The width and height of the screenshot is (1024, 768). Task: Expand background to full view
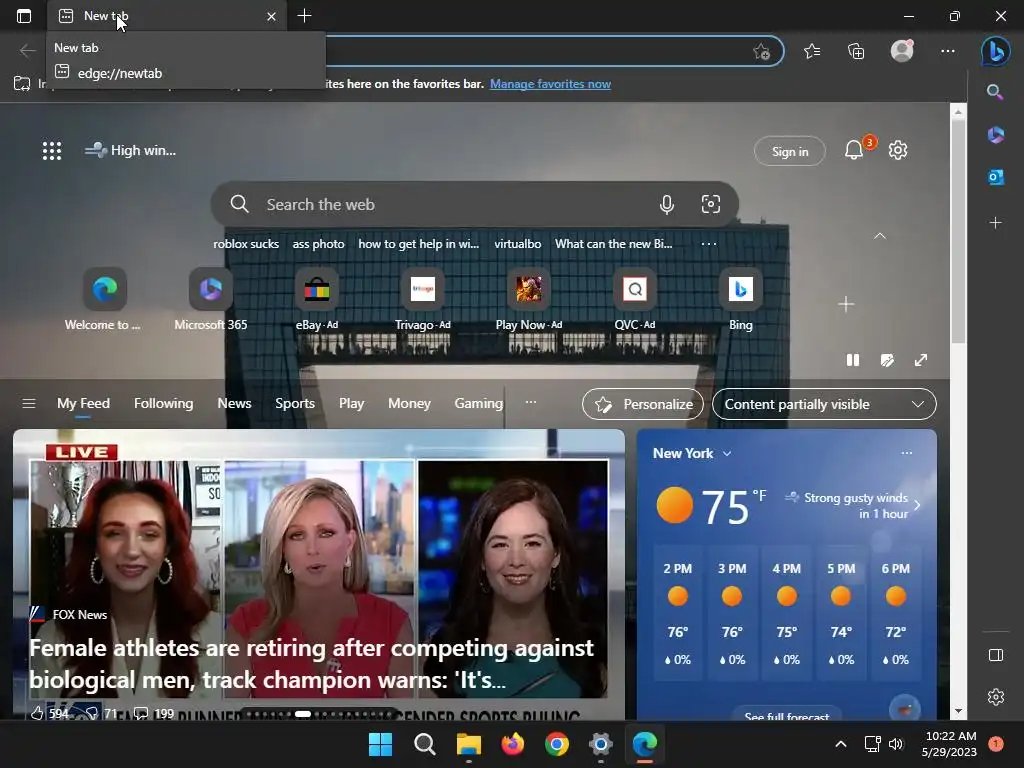click(x=921, y=360)
